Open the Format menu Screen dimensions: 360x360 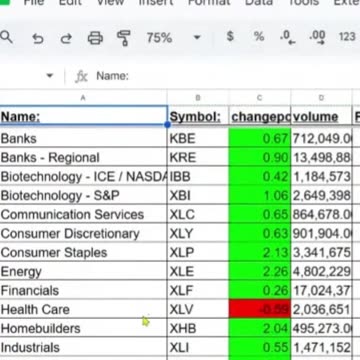pos(209,2)
